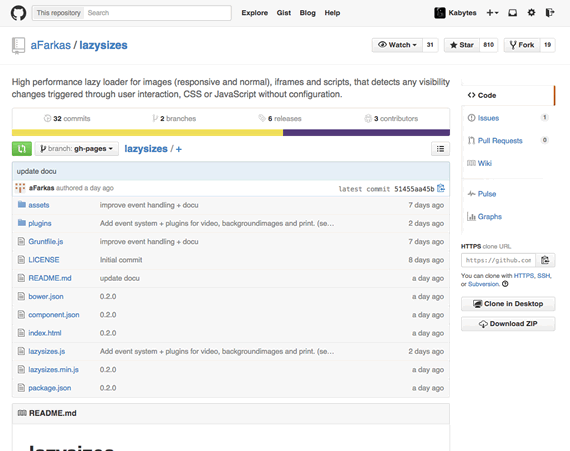Image resolution: width=570 pixels, height=451 pixels.
Task: View the 19 forks count
Action: coord(547,45)
